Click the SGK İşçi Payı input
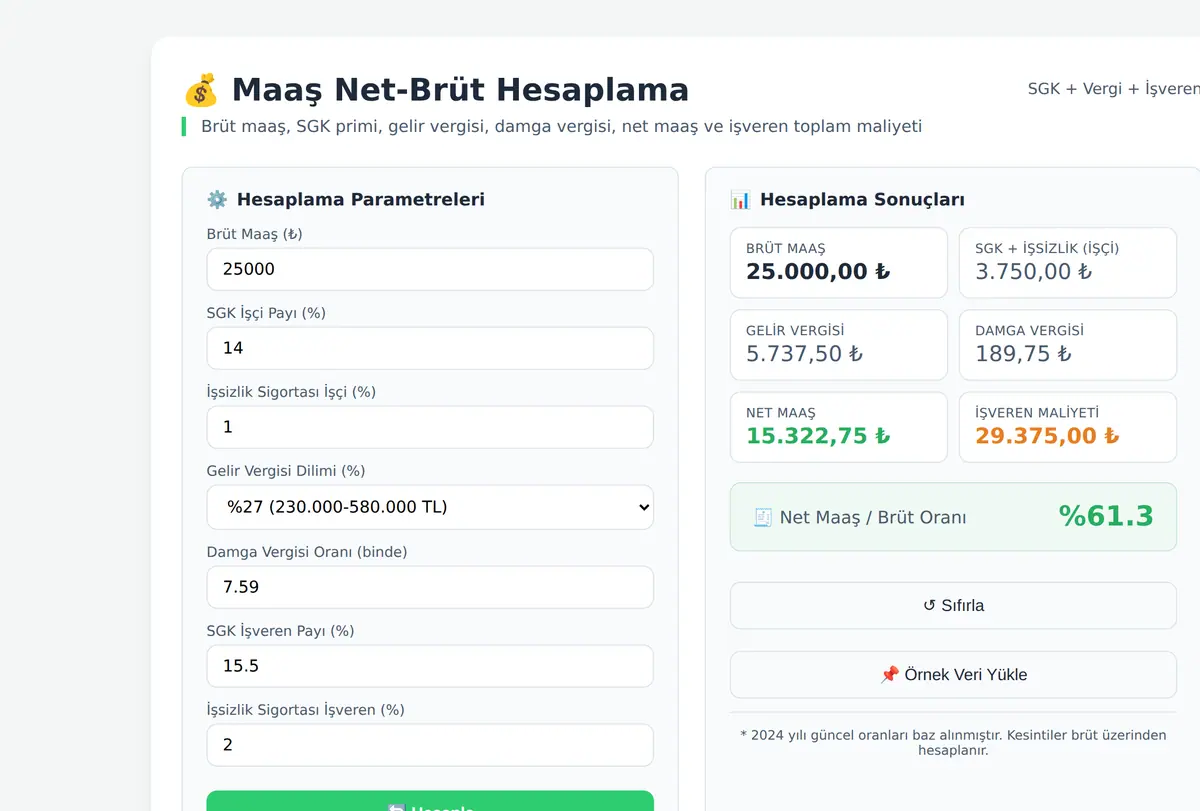This screenshot has height=811, width=1200. (430, 348)
